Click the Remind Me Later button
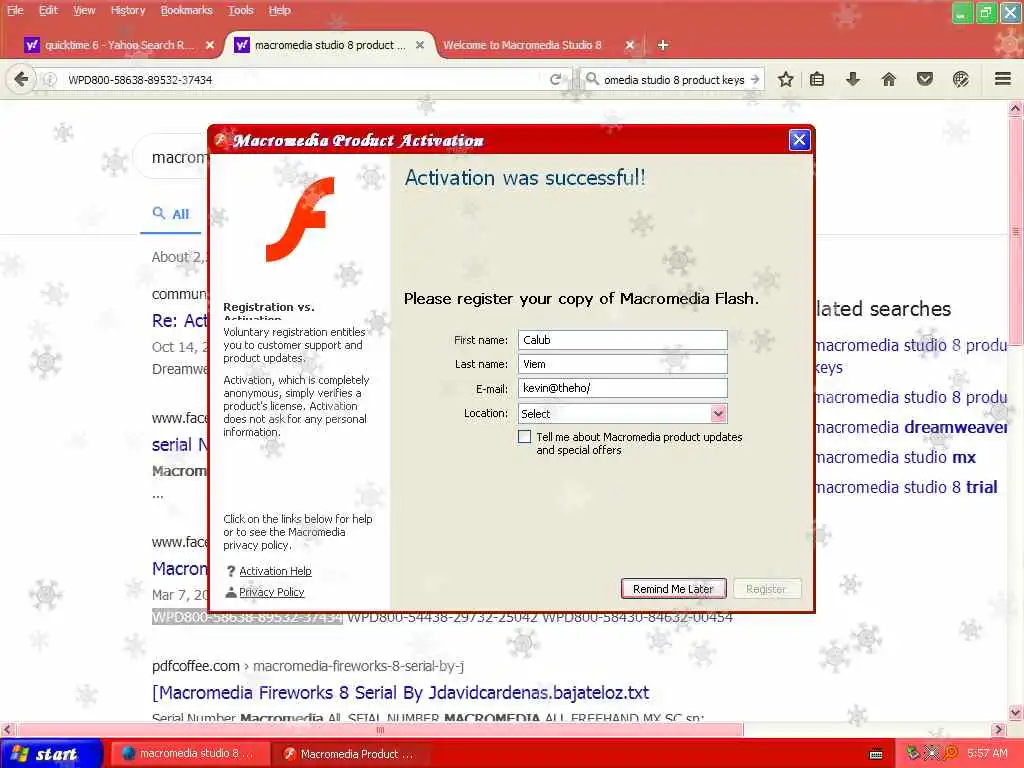This screenshot has width=1024, height=768. point(673,589)
